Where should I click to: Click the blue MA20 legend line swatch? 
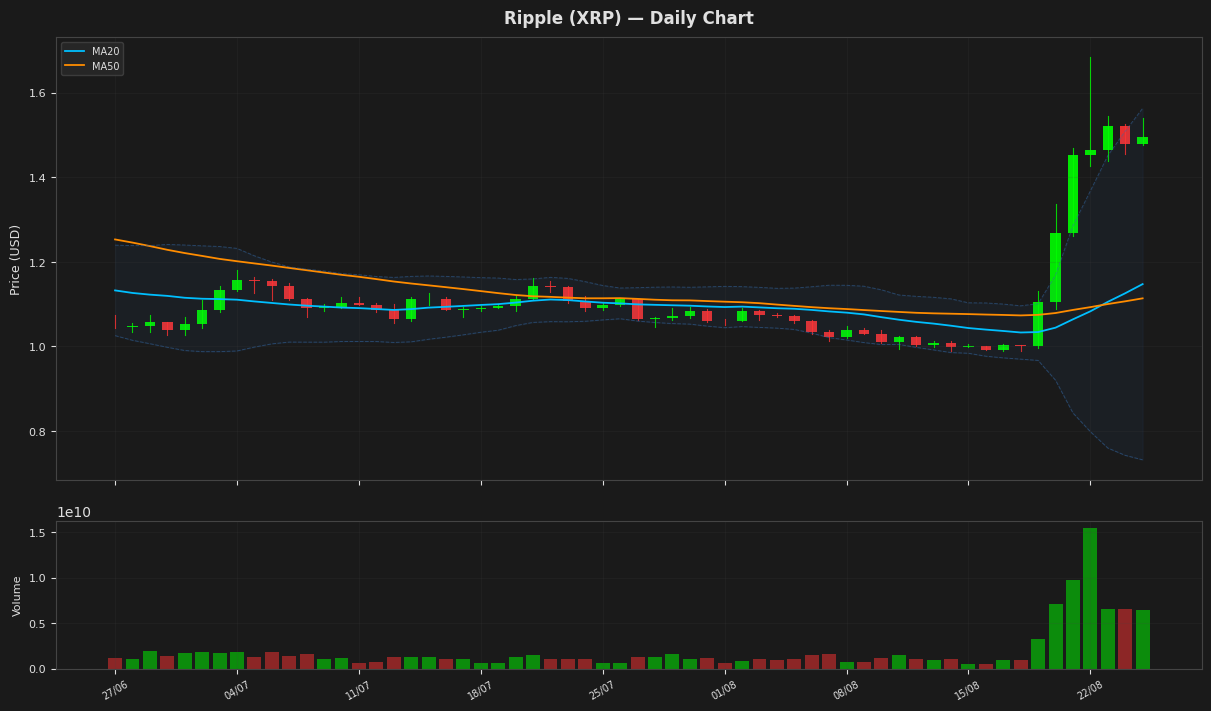[75, 51]
